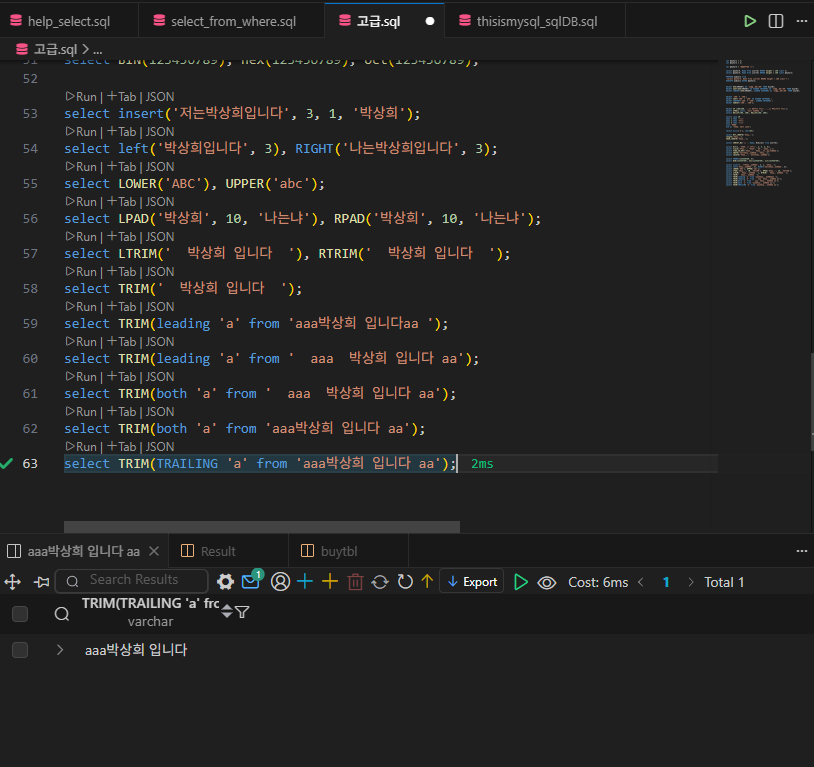Go to next results page chevron

690,582
